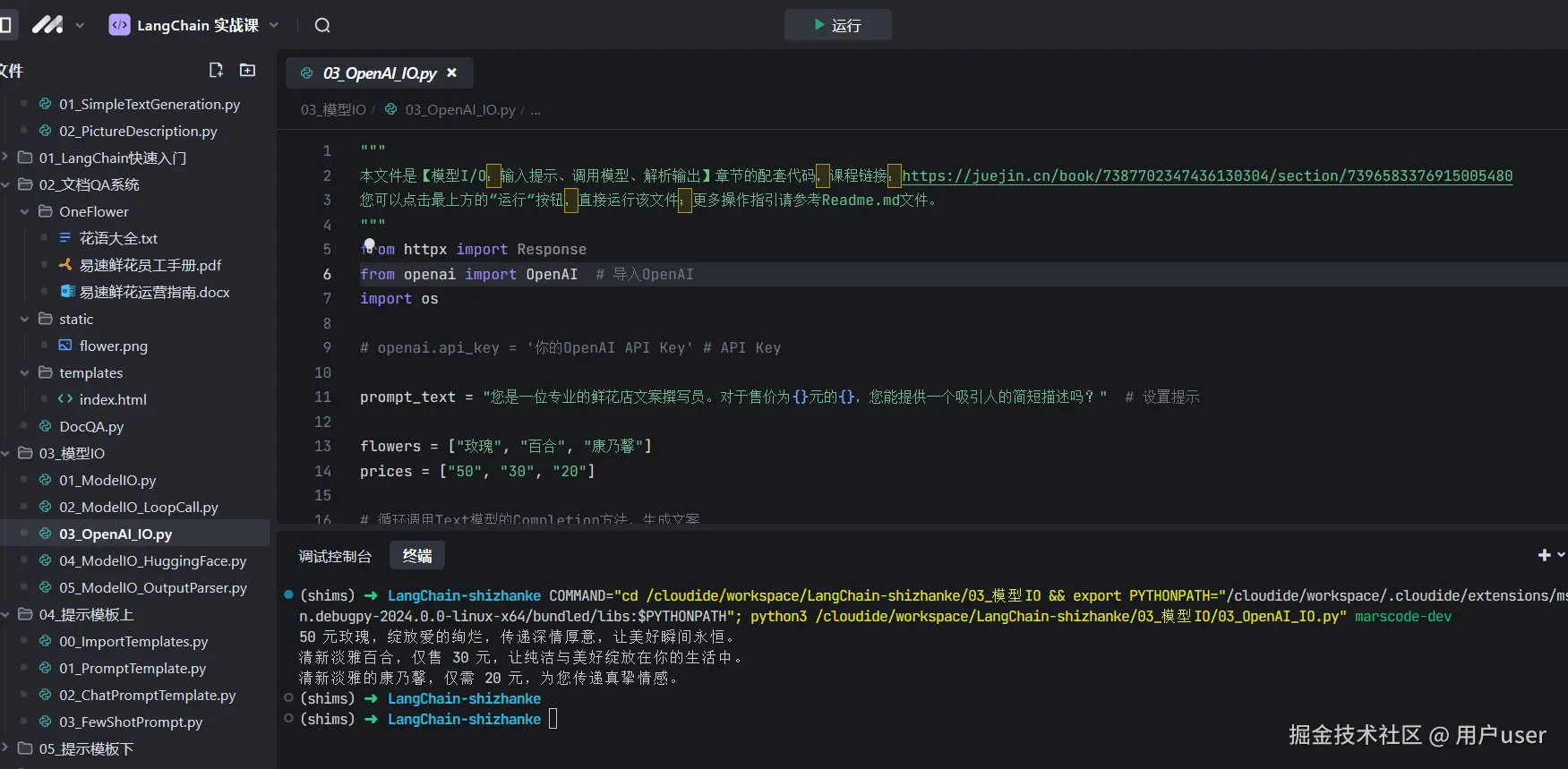The height and width of the screenshot is (769, 1568).
Task: Add a new terminal with plus icon
Action: pos(1544,555)
